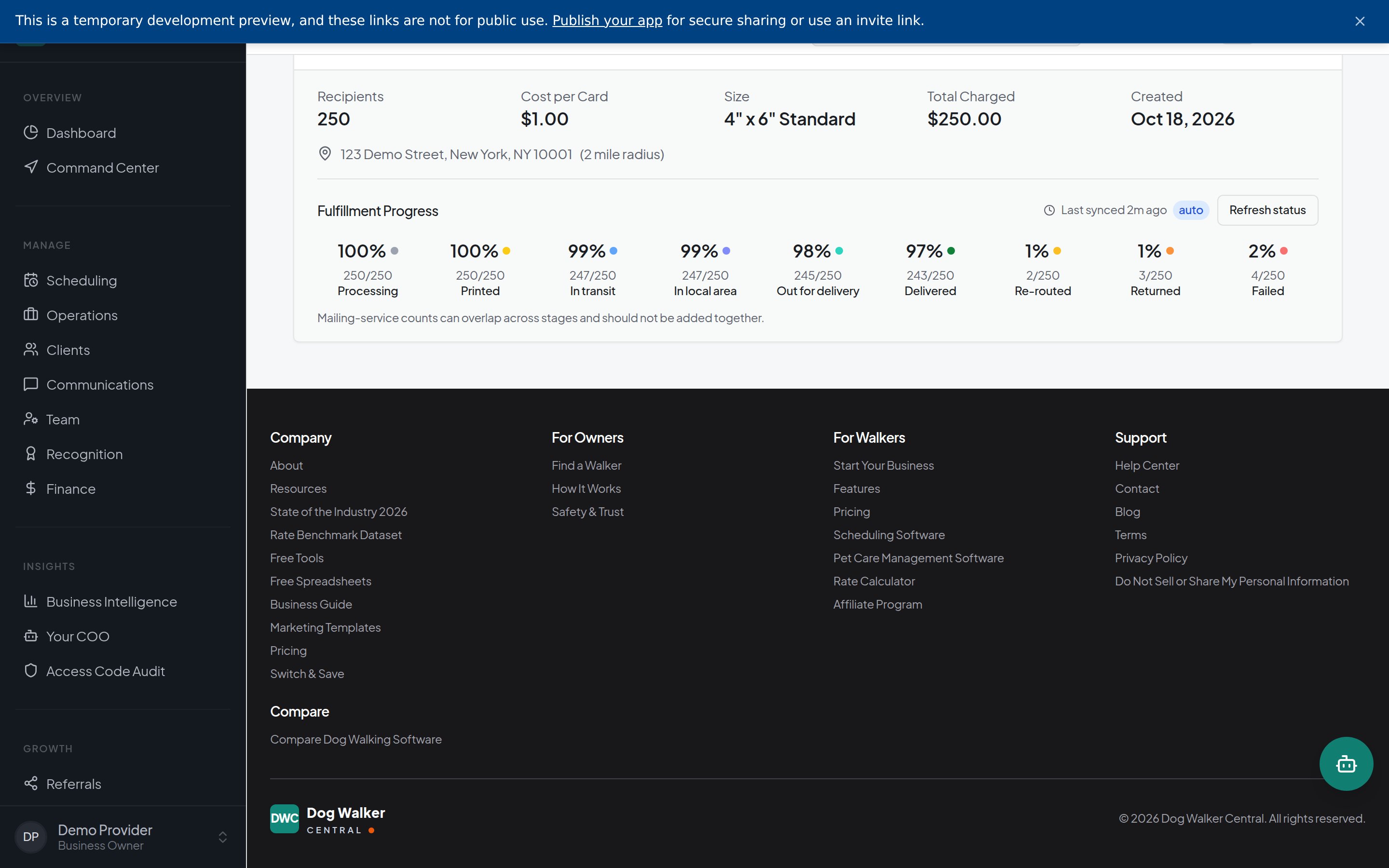Click the Business Intelligence bar-chart icon
This screenshot has height=868, width=1389.
(30, 601)
